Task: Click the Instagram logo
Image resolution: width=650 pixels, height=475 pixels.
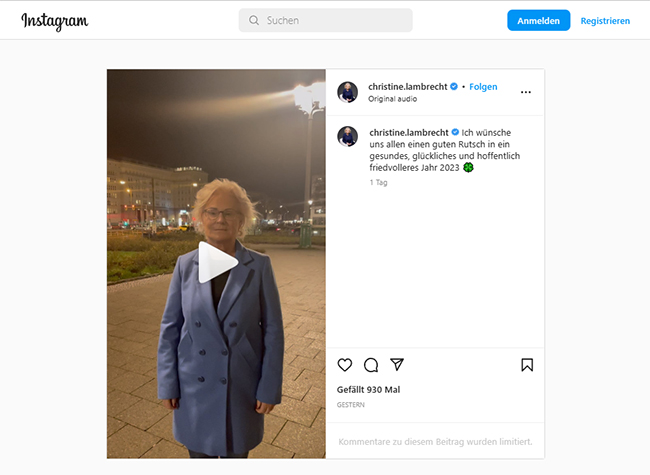Action: pos(55,21)
